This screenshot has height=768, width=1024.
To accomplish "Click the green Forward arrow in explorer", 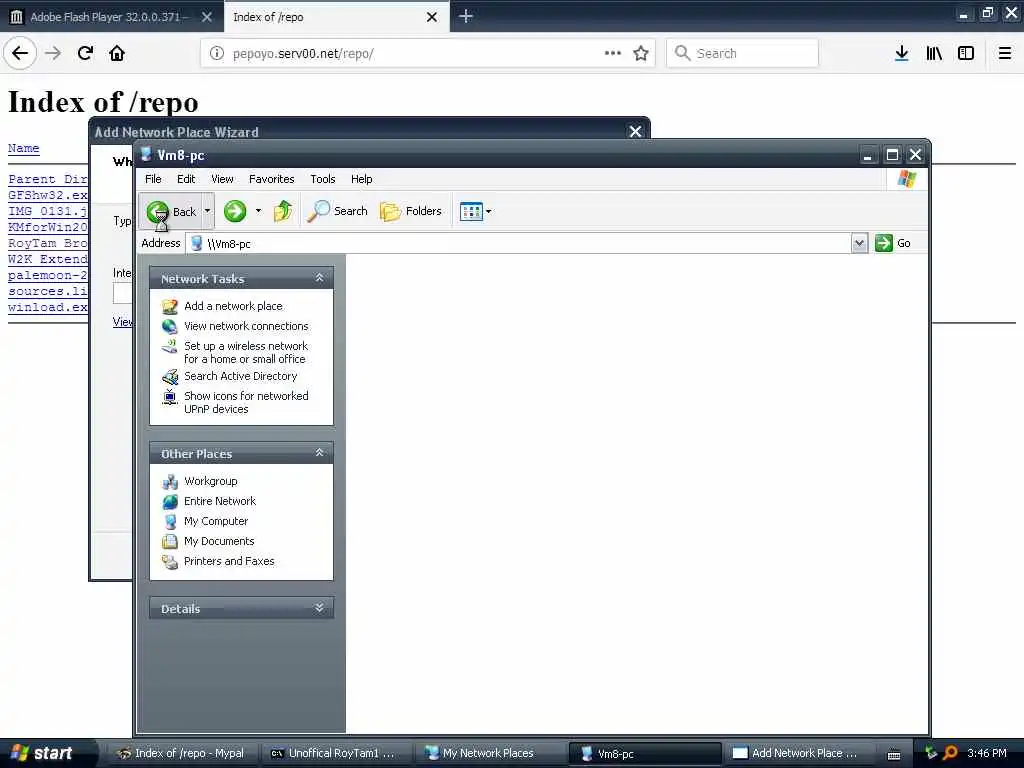I will [x=235, y=211].
